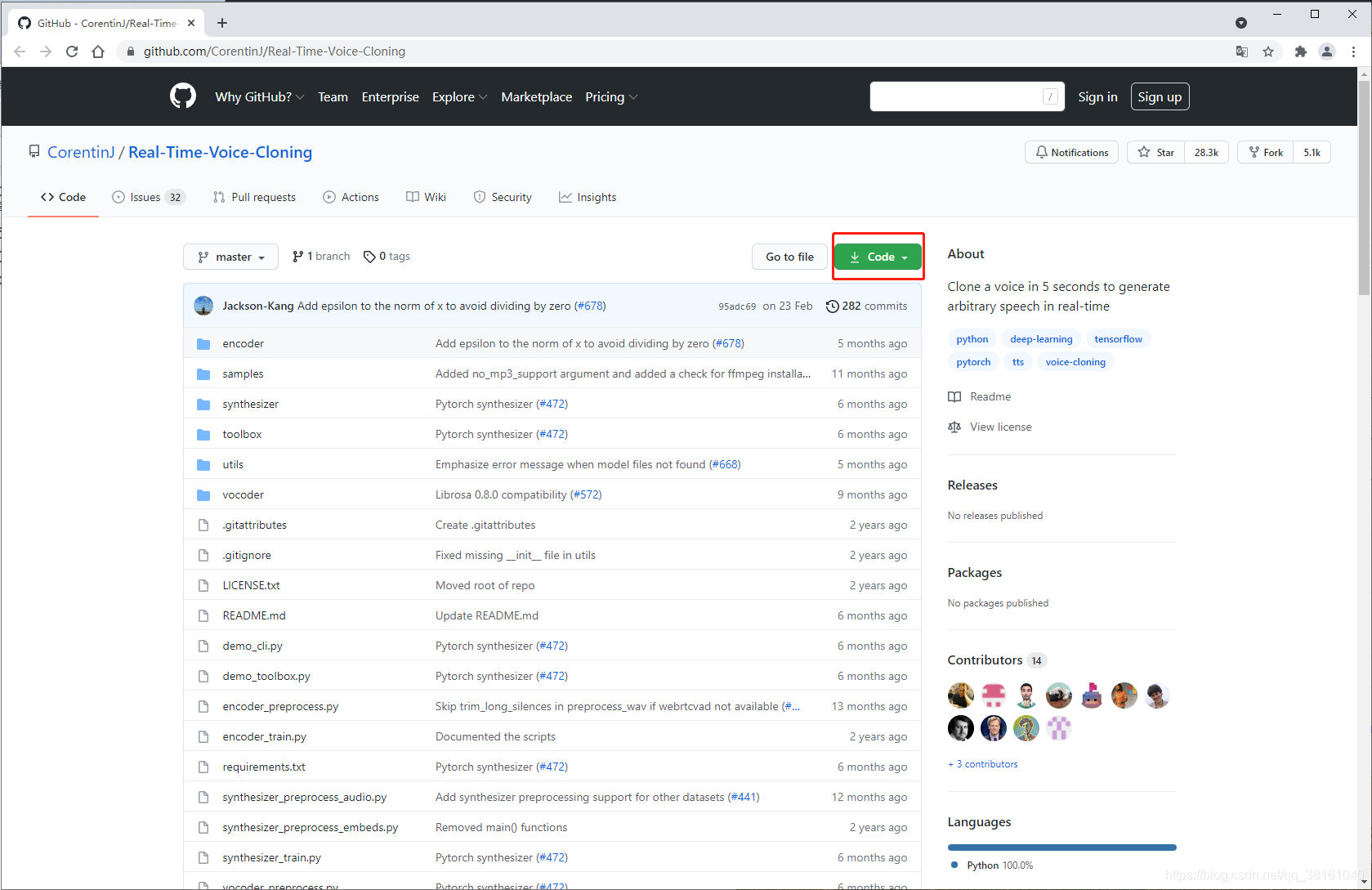Open the browser profile avatar icon
This screenshot has height=890, width=1372.
point(1327,51)
